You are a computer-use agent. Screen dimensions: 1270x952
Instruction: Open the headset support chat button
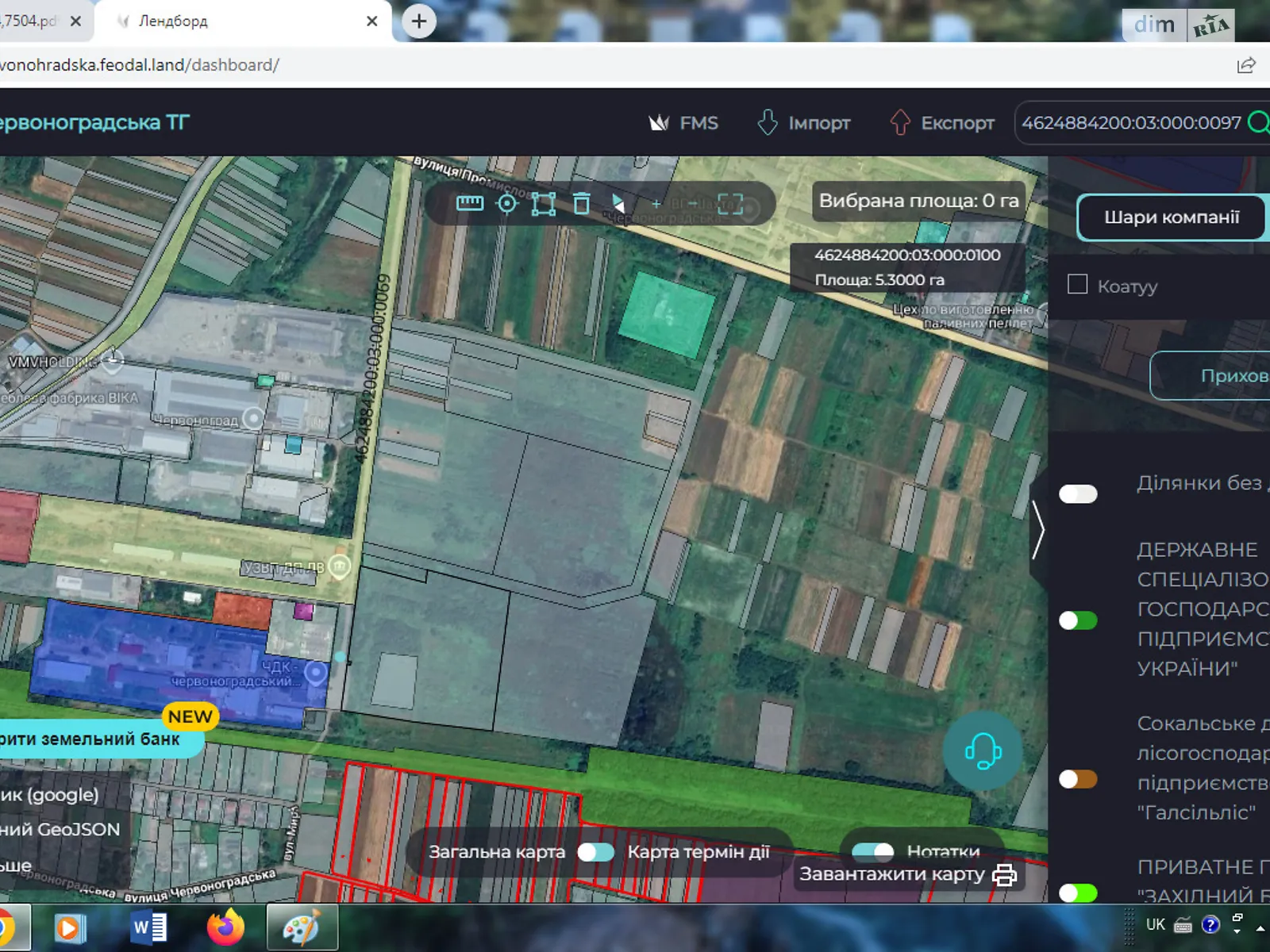click(983, 750)
